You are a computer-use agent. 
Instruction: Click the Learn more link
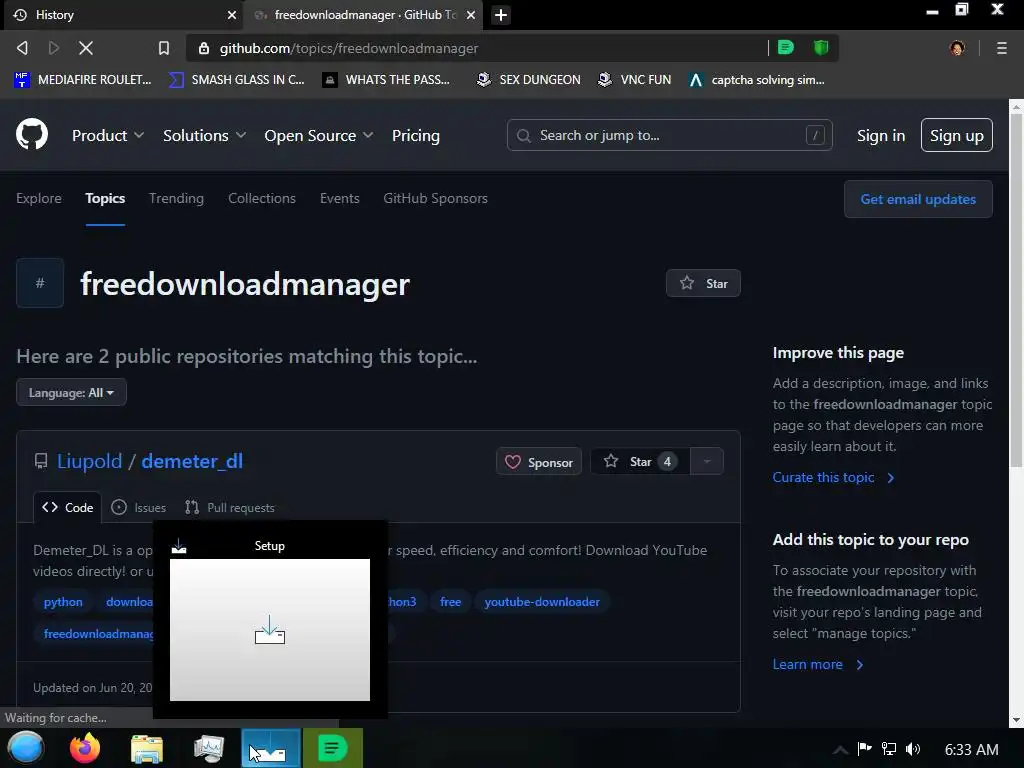(x=818, y=664)
